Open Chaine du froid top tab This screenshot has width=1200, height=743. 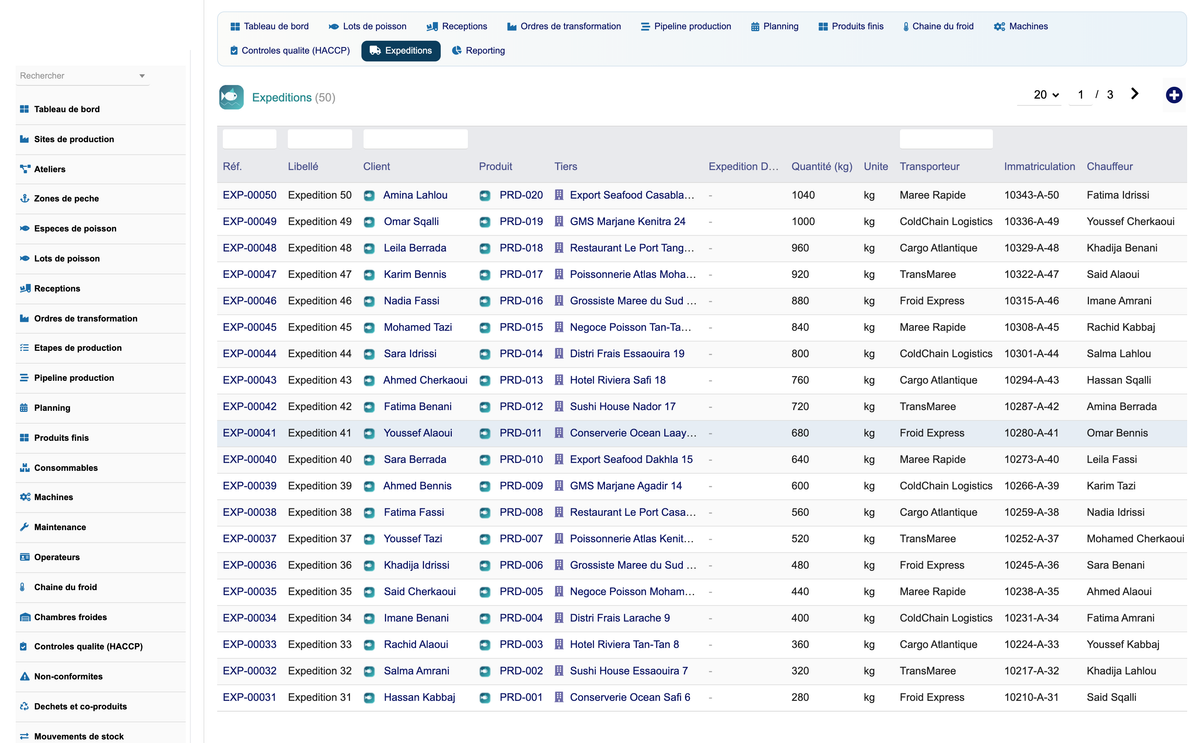pyautogui.click(x=937, y=26)
